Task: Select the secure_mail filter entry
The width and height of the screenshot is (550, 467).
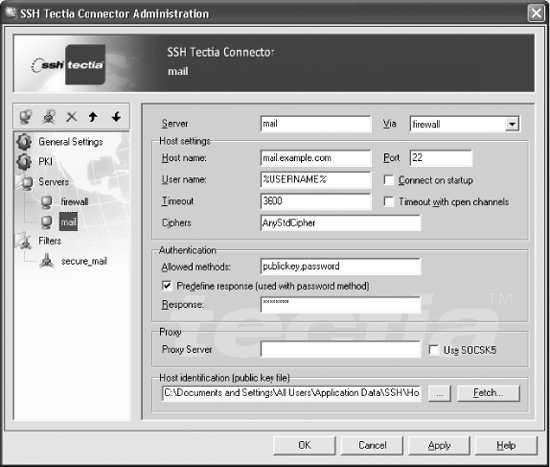Action: pyautogui.click(x=84, y=261)
